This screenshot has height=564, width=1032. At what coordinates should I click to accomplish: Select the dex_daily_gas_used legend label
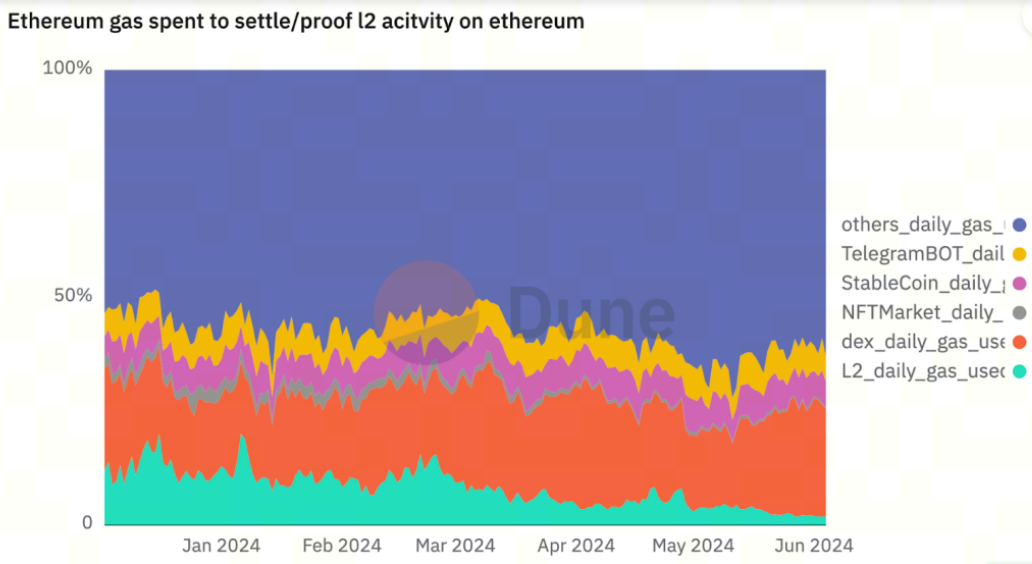click(x=923, y=342)
